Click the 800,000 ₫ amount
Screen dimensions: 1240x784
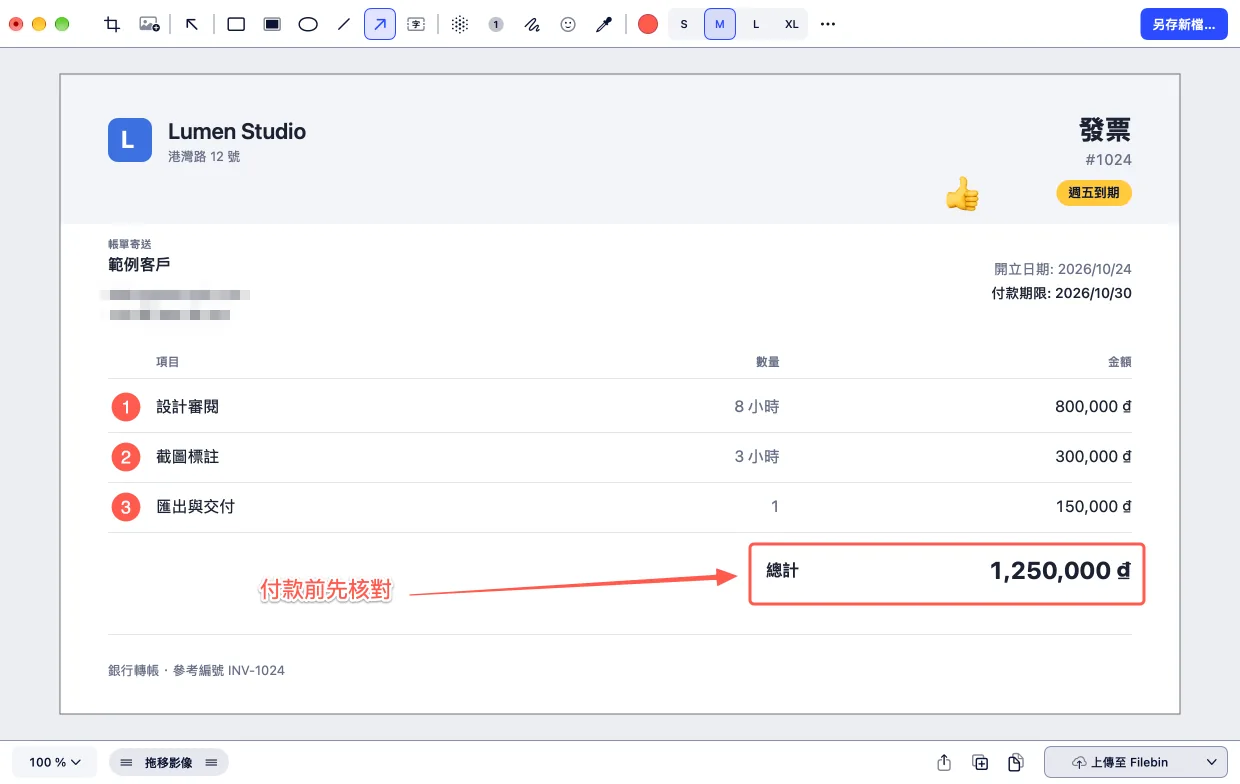tap(1093, 407)
